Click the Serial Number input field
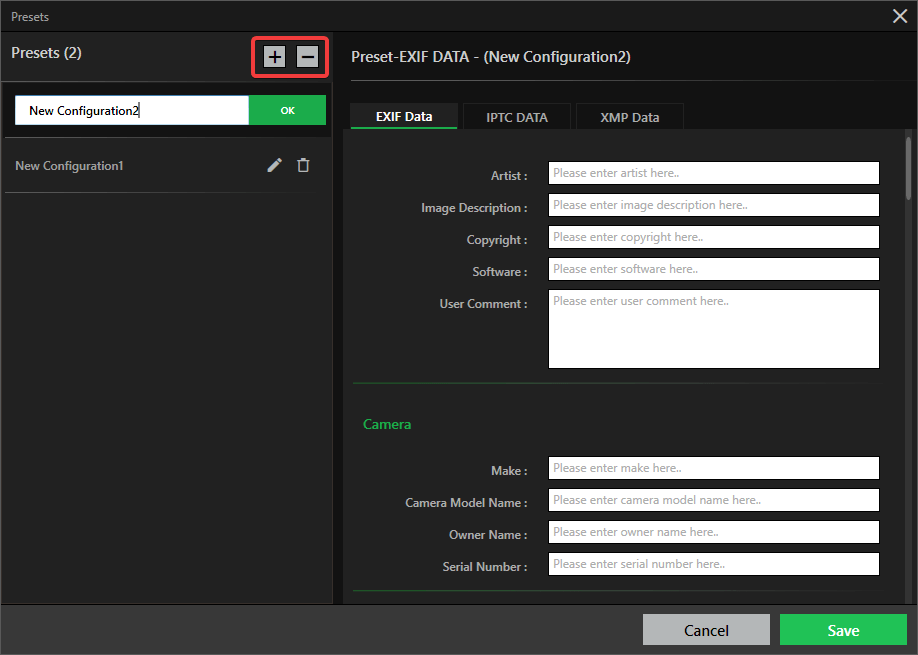Image resolution: width=918 pixels, height=655 pixels. click(x=713, y=563)
